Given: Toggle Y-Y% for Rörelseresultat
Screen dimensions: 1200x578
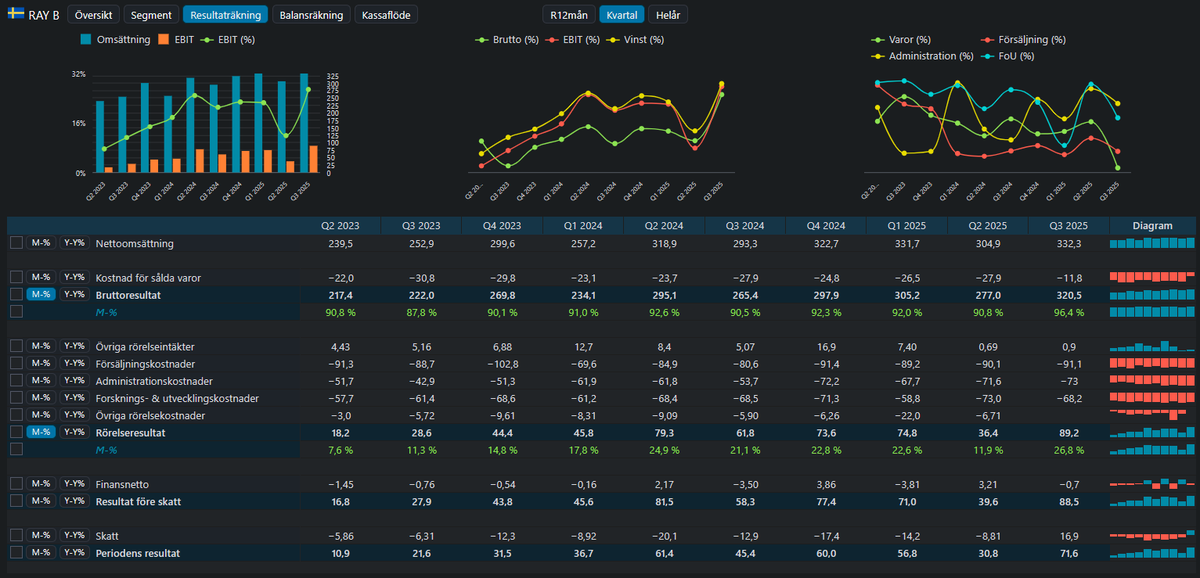Looking at the screenshot, I should [73, 432].
